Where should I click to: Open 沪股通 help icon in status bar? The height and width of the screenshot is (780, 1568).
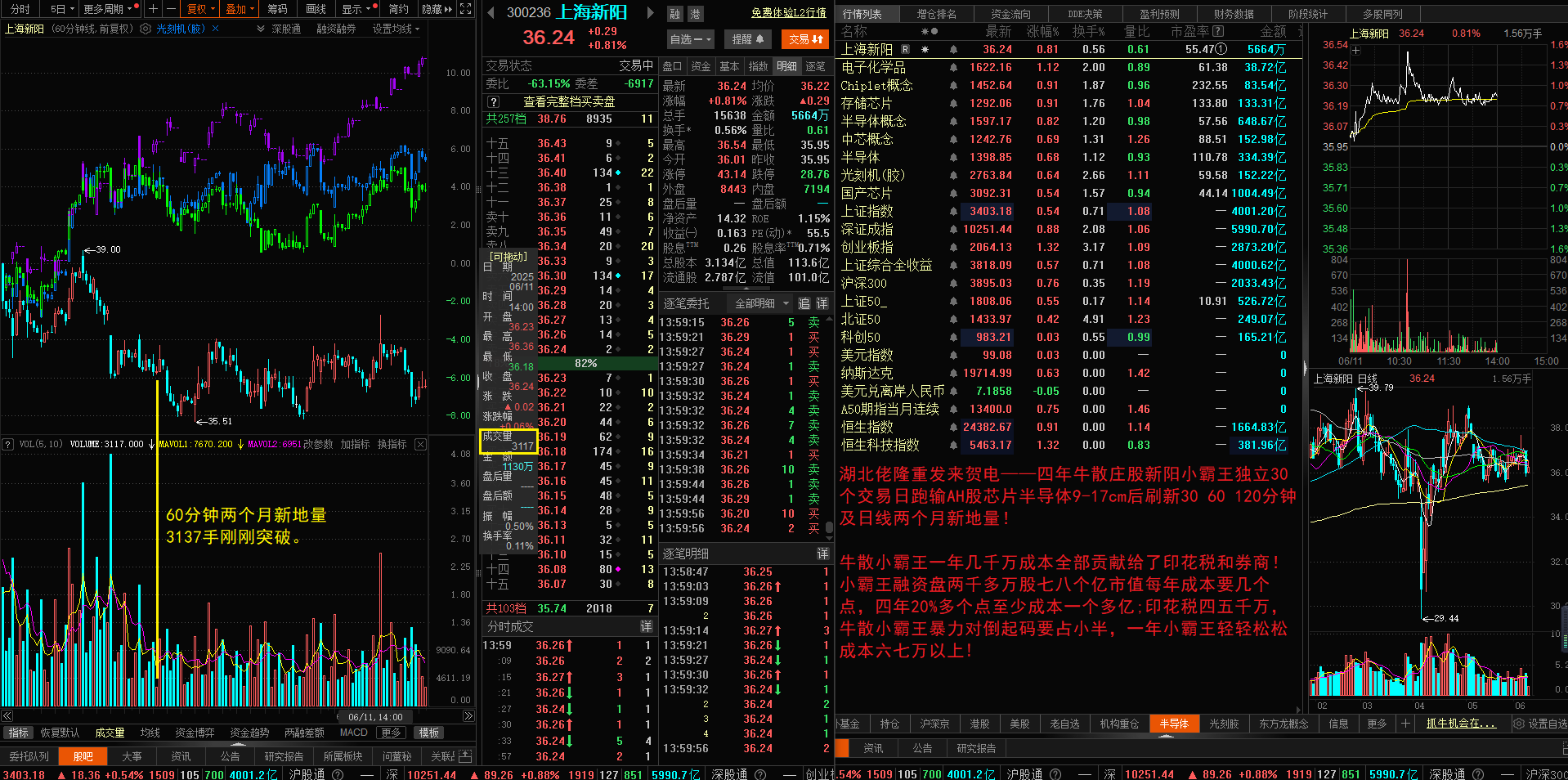pos(338,774)
